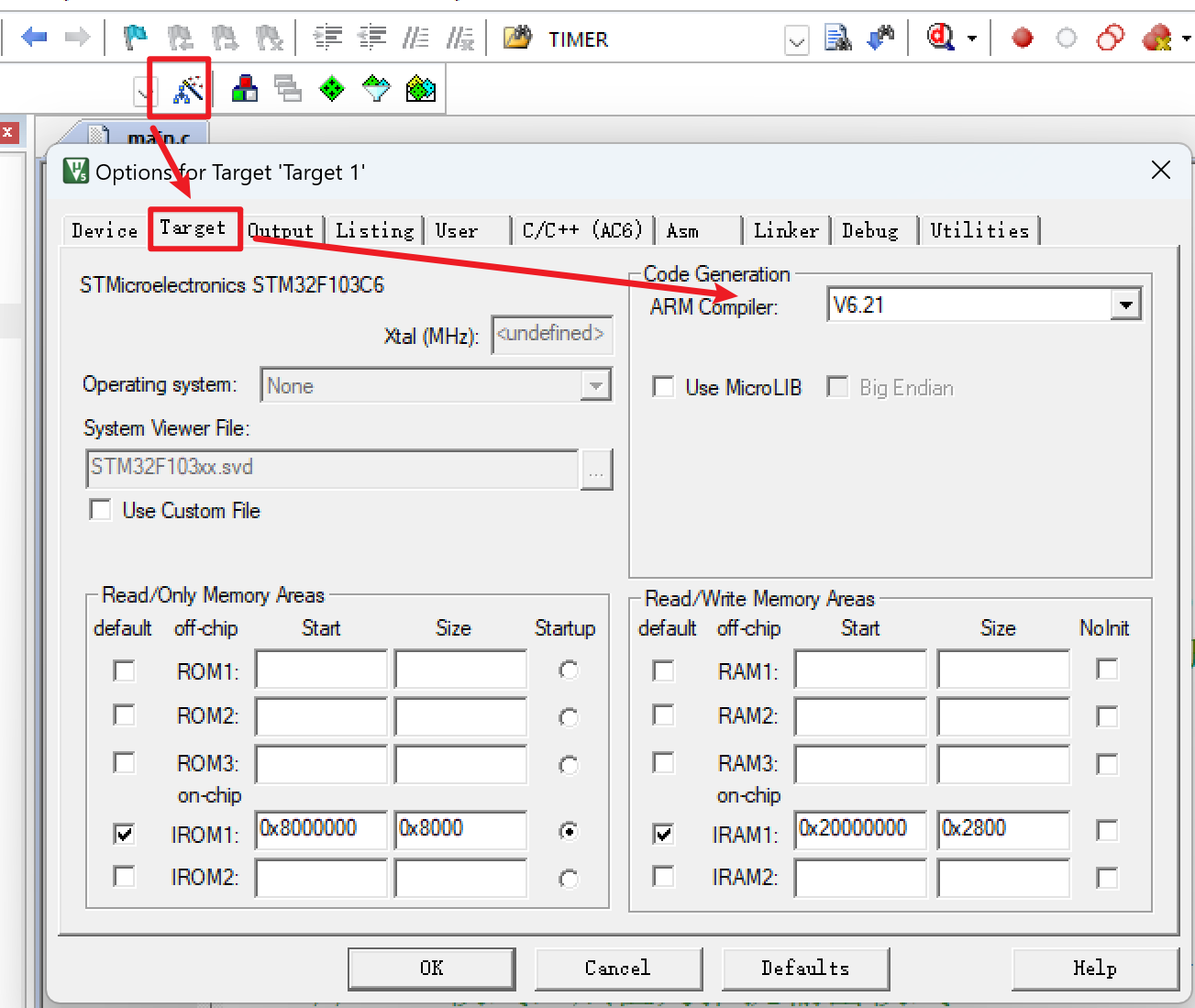The width and height of the screenshot is (1195, 1008).
Task: Tick the Use Custom File checkbox
Action: click(100, 510)
